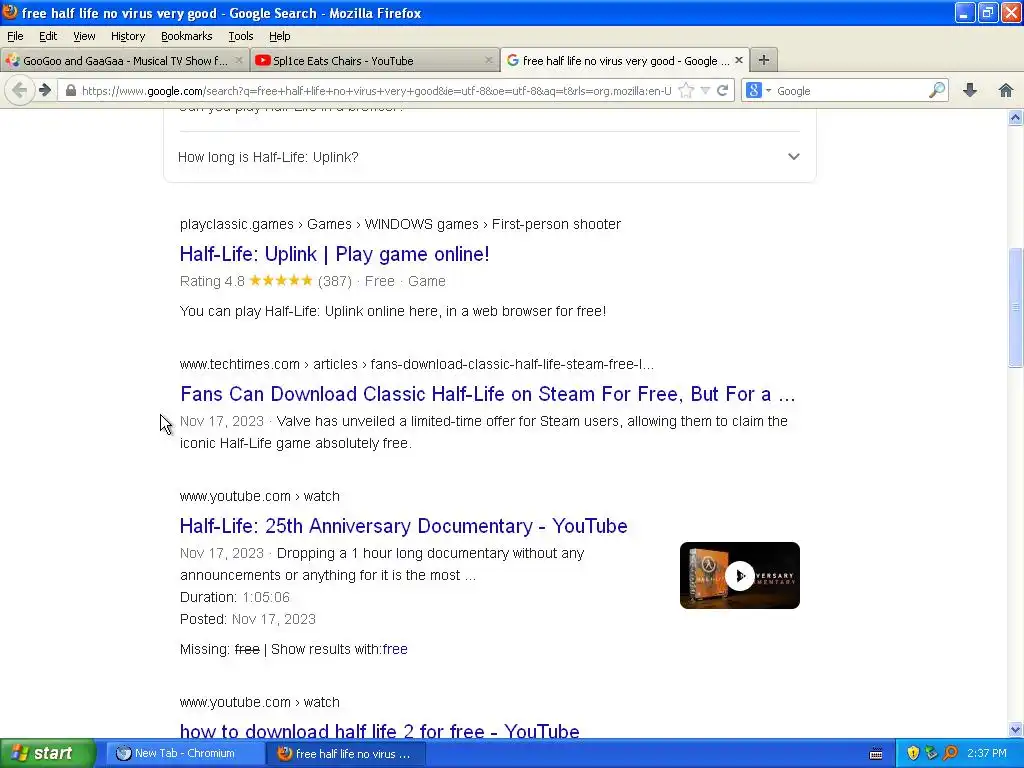Screen dimensions: 1024x768
Task: Go back with the Back arrow button
Action: tap(20, 90)
